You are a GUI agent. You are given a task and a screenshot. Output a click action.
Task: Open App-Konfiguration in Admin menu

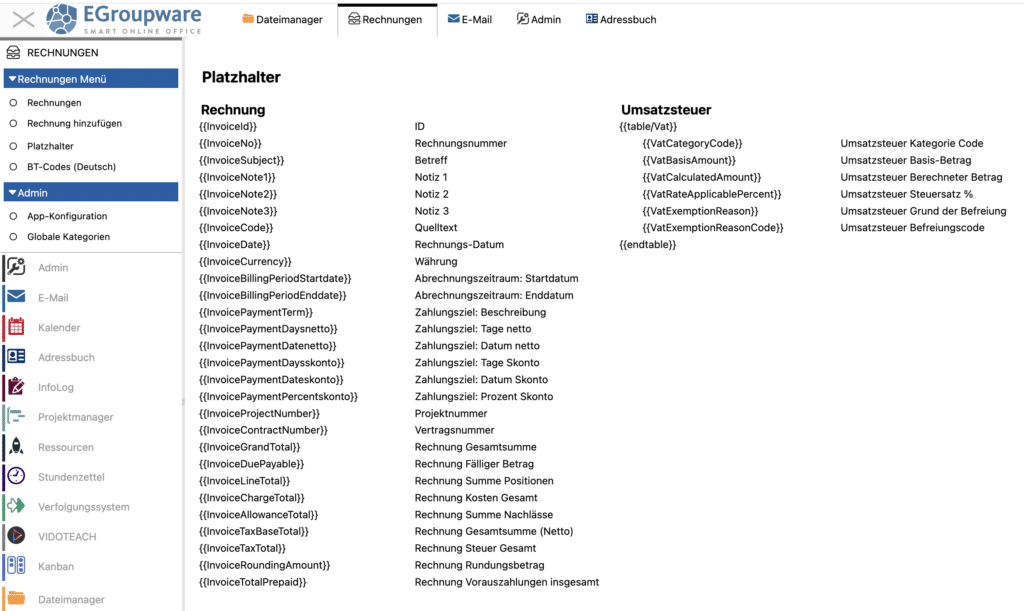coord(67,216)
